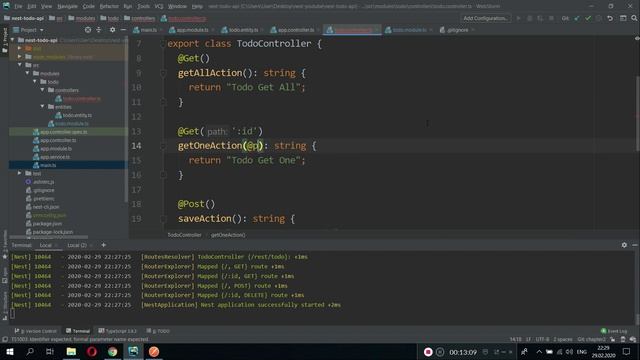640x360 pixels.
Task: Click the Expand/Collapse All icon in Project panel
Action: pos(99,30)
